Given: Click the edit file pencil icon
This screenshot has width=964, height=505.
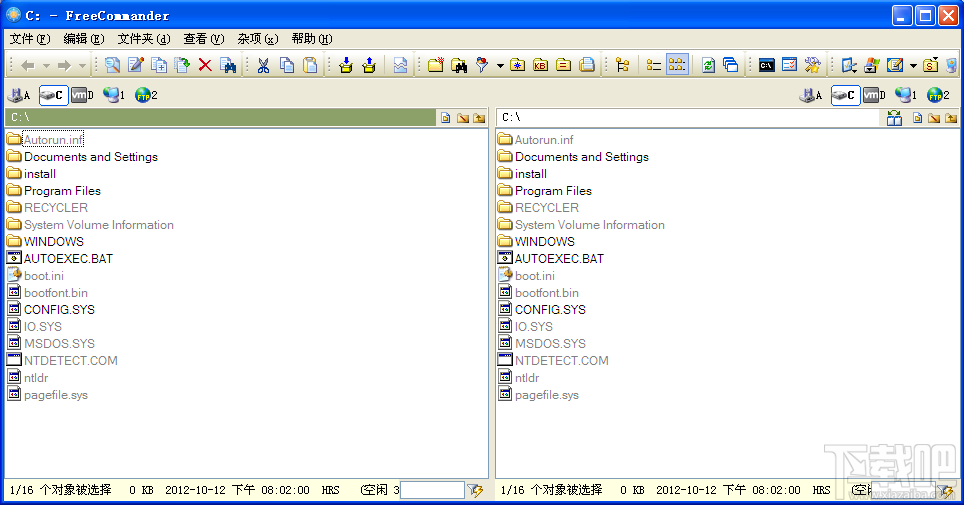Looking at the screenshot, I should 136,65.
